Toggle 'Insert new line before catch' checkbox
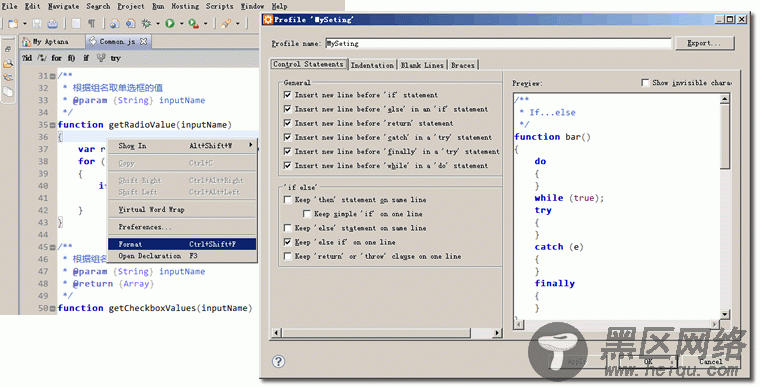760x387 pixels. [x=287, y=137]
